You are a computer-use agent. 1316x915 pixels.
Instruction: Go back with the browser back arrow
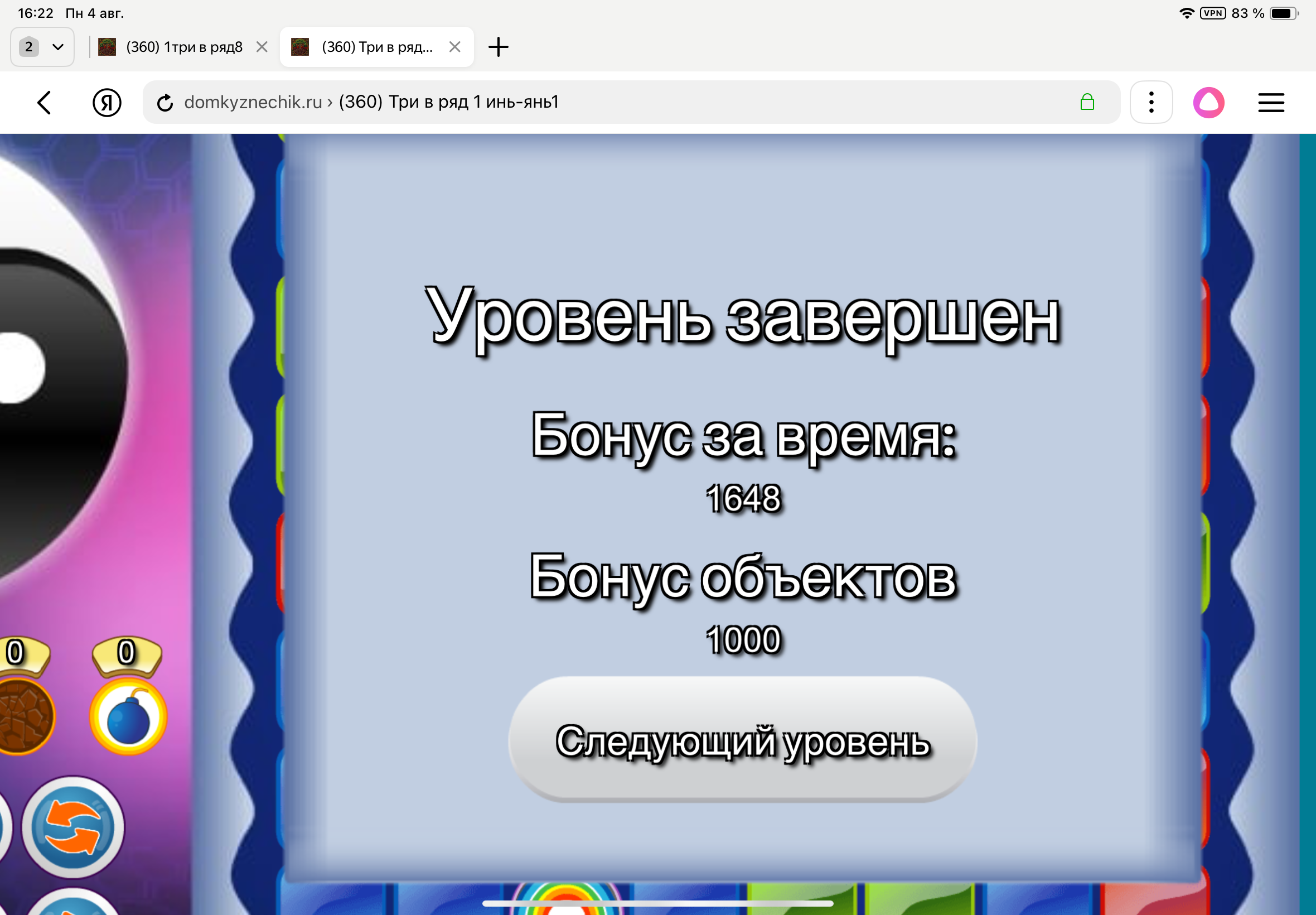pyautogui.click(x=44, y=103)
